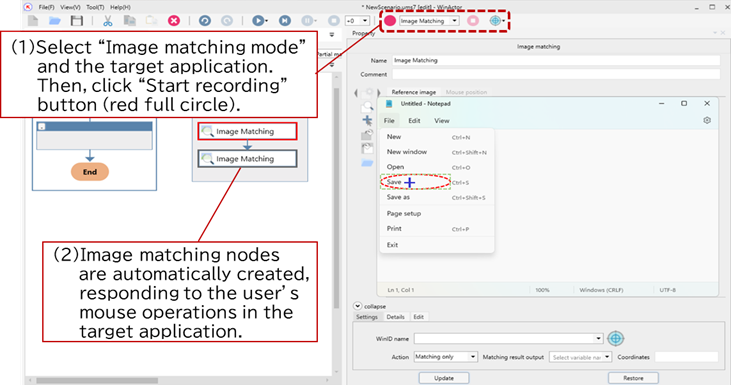Click the red X delete icon
Viewport: 731px width, 385px height.
coord(174,21)
